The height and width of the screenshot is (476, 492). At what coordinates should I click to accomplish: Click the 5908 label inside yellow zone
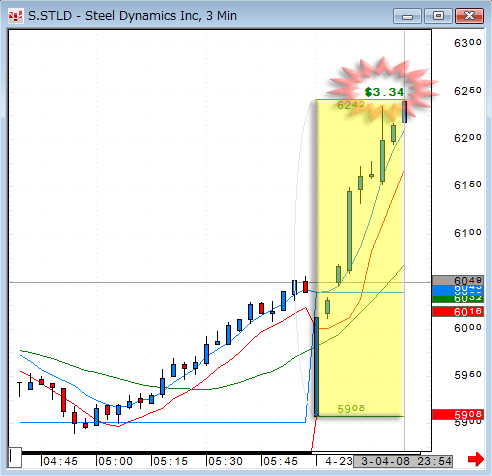coord(351,408)
